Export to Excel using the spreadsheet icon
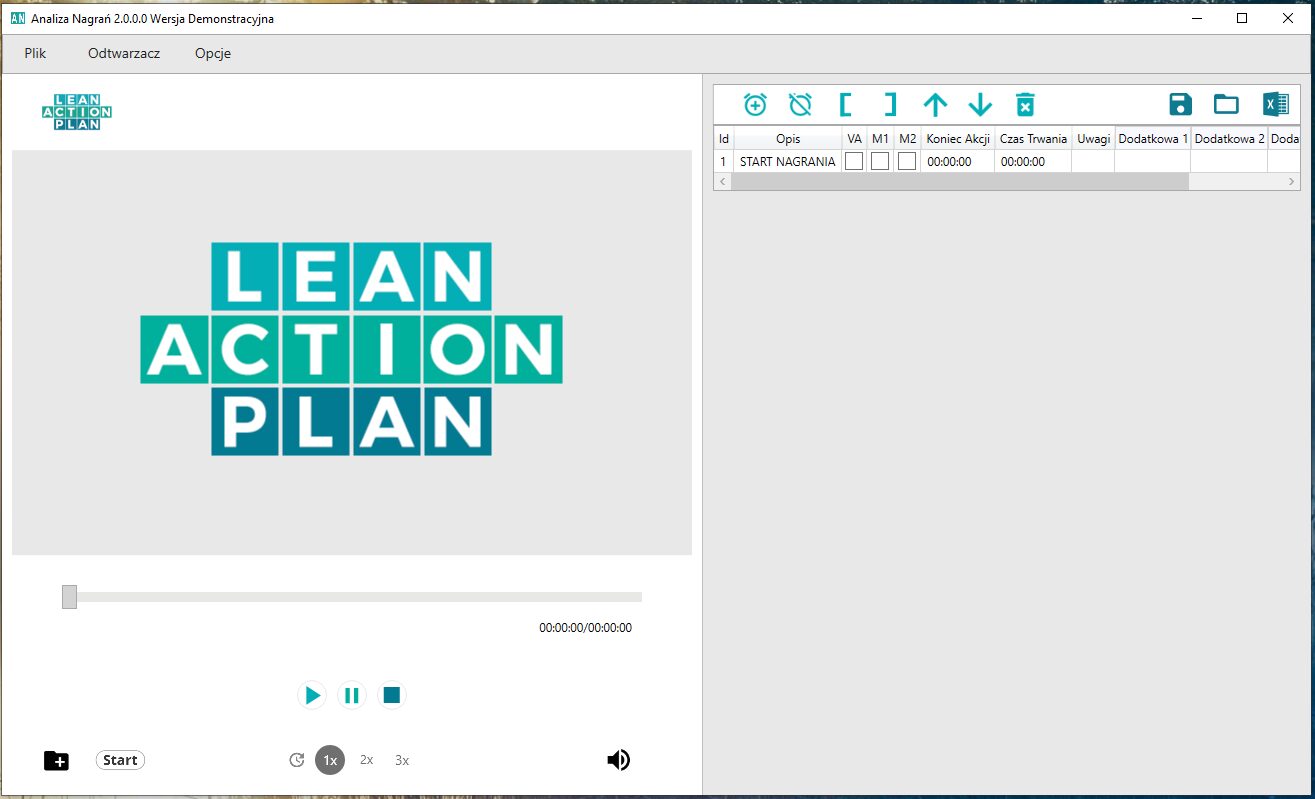The image size is (1315, 799). [1275, 104]
